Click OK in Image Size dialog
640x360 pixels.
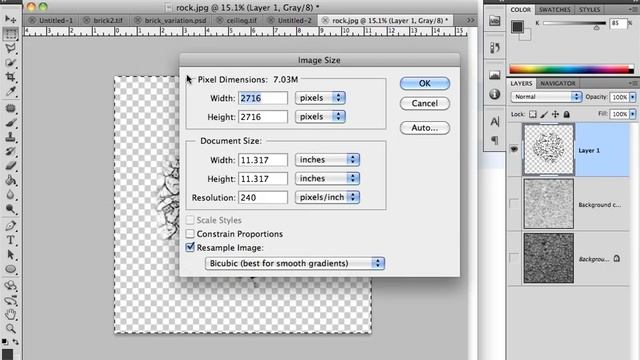pyautogui.click(x=425, y=83)
